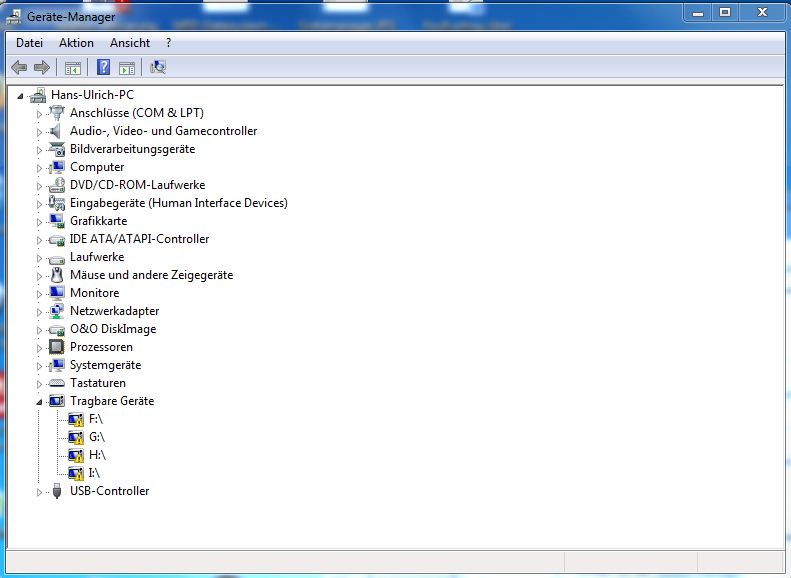Click the Back arrow toolbar icon
Screen dimensions: 791x578
pyautogui.click(x=19, y=67)
